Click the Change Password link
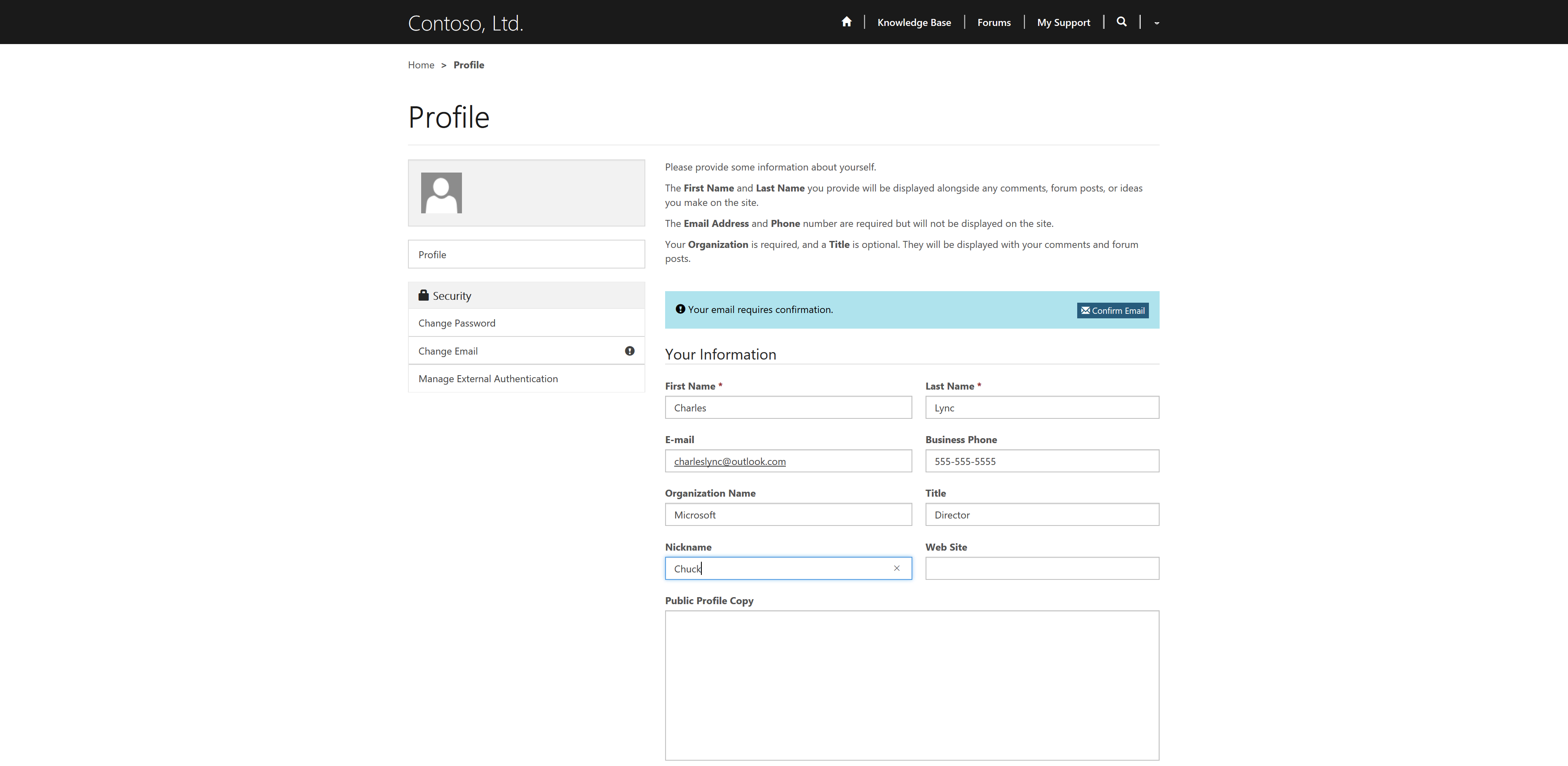The image size is (1568, 766). tap(456, 322)
